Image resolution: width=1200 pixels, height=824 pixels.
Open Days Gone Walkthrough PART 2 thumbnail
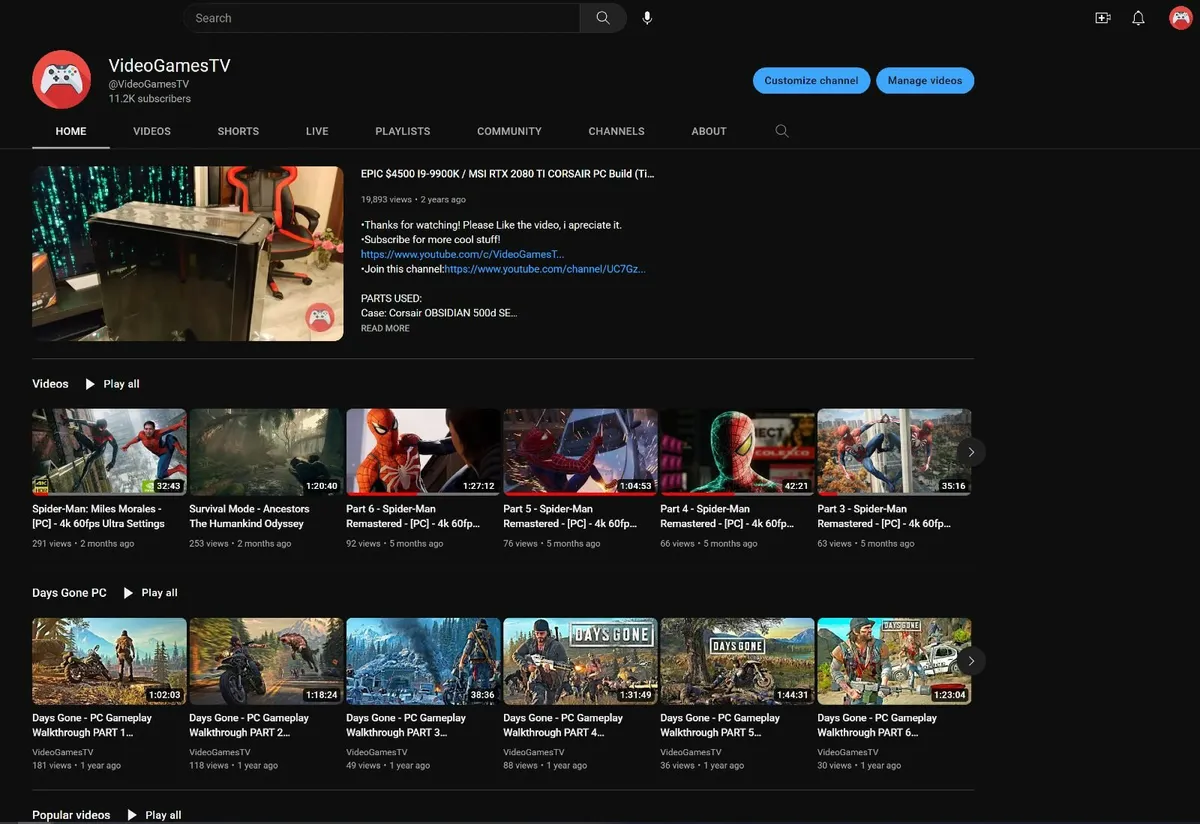pos(266,661)
